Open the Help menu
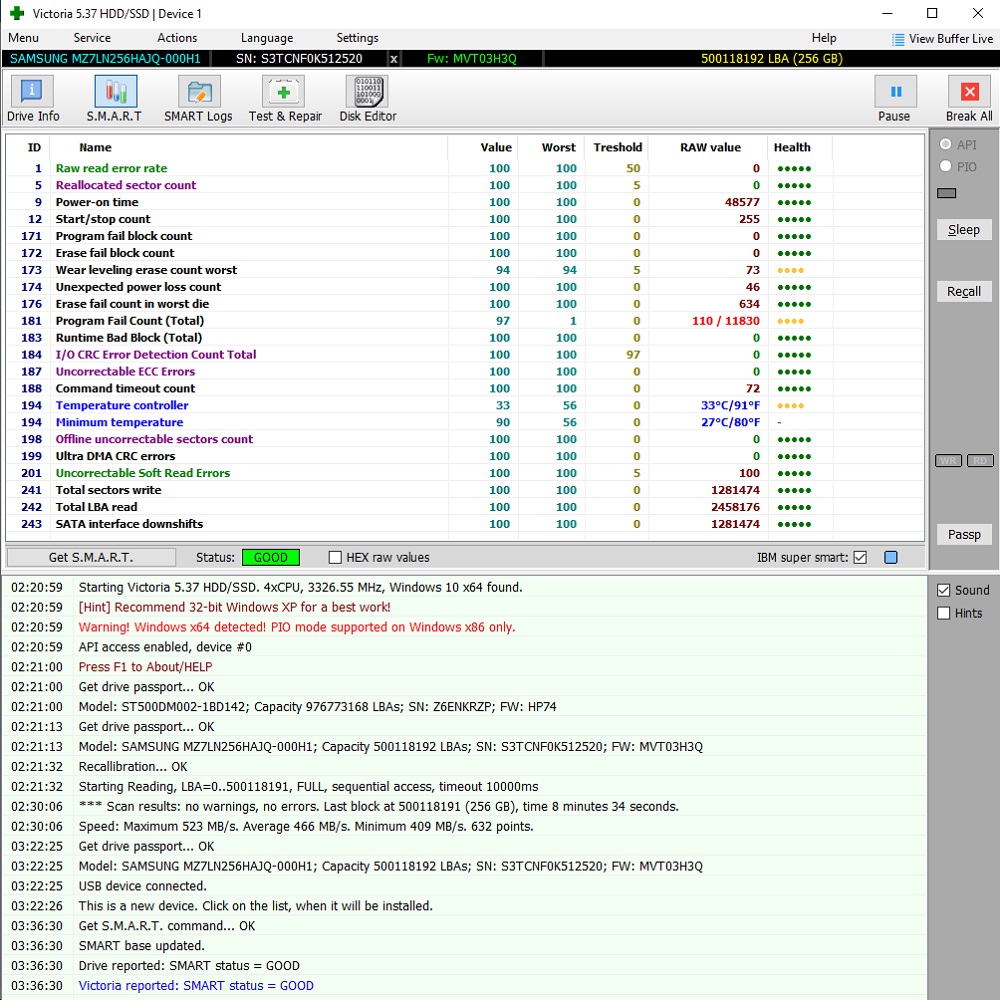Image resolution: width=1000 pixels, height=1000 pixels. pos(824,38)
